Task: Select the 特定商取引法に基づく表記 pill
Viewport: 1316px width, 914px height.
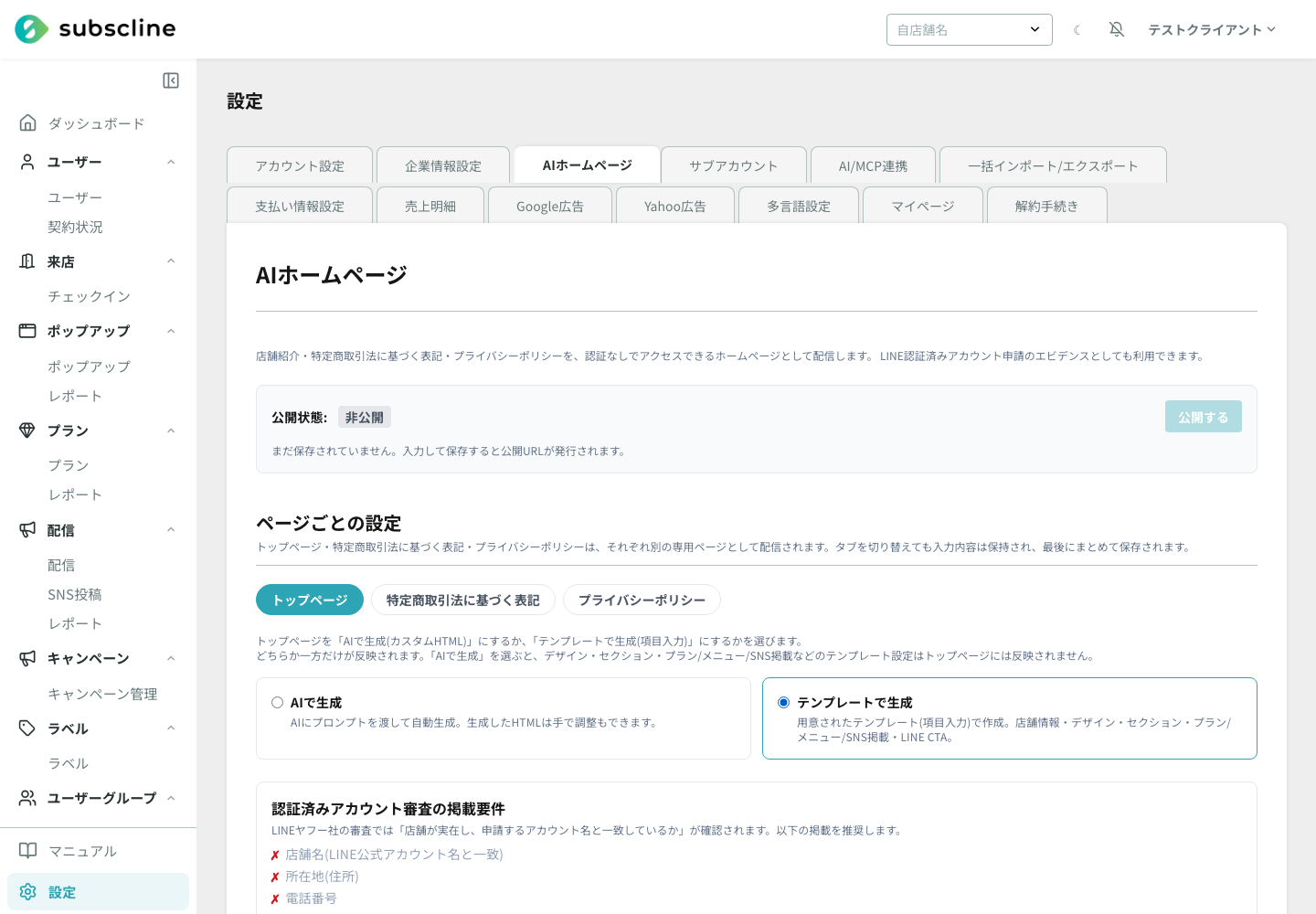Action: (463, 600)
